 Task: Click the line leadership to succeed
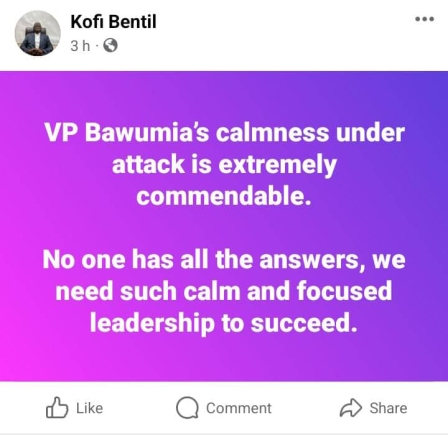point(224,323)
